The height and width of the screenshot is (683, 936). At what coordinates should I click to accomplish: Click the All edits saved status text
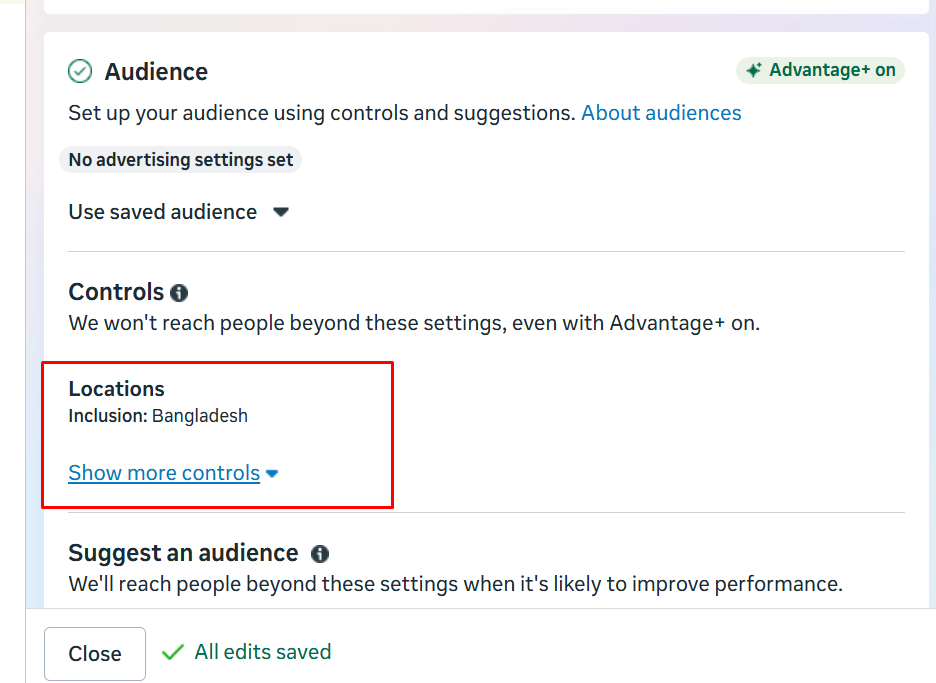pos(262,652)
